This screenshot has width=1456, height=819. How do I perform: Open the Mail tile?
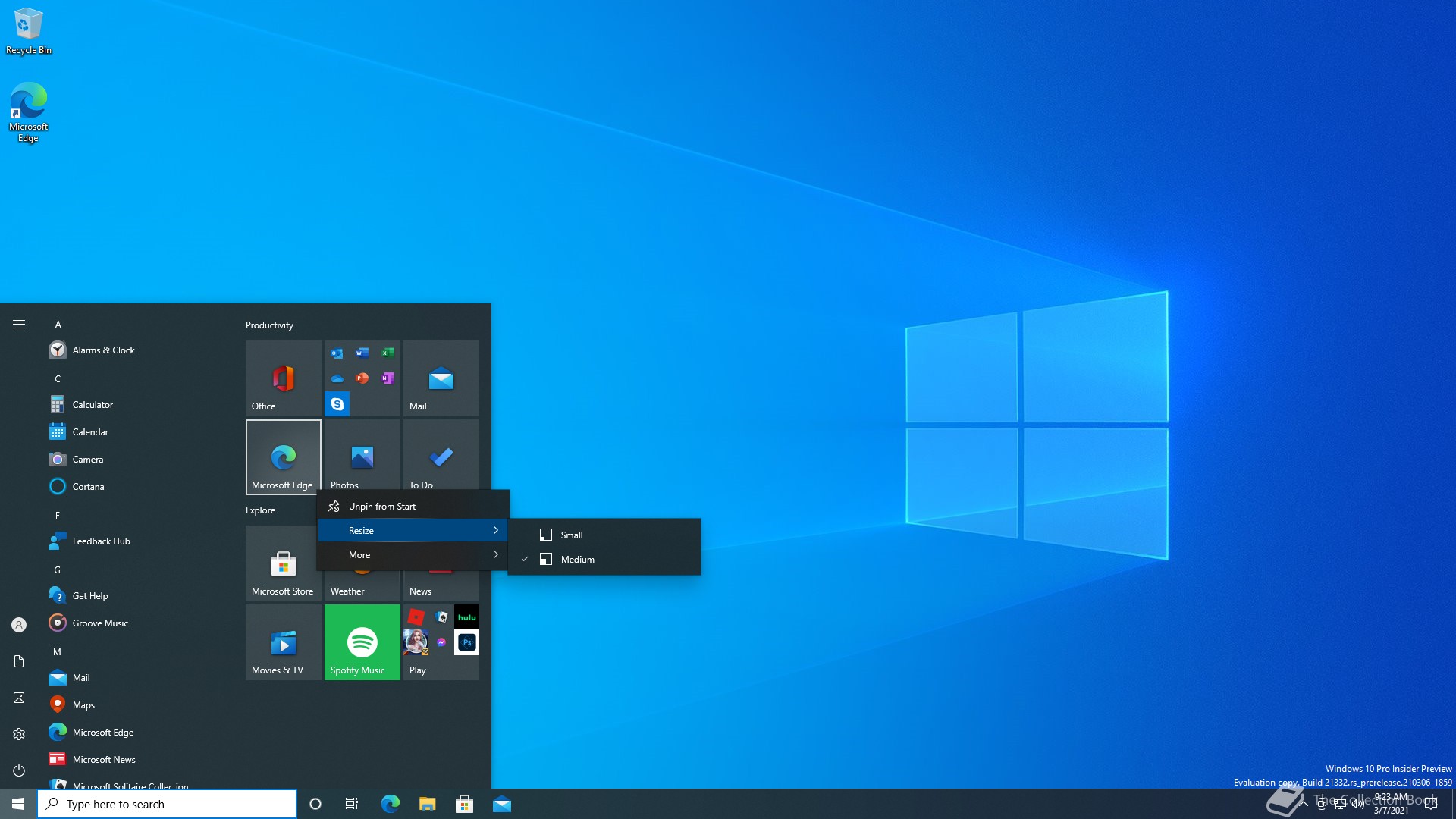(x=441, y=378)
